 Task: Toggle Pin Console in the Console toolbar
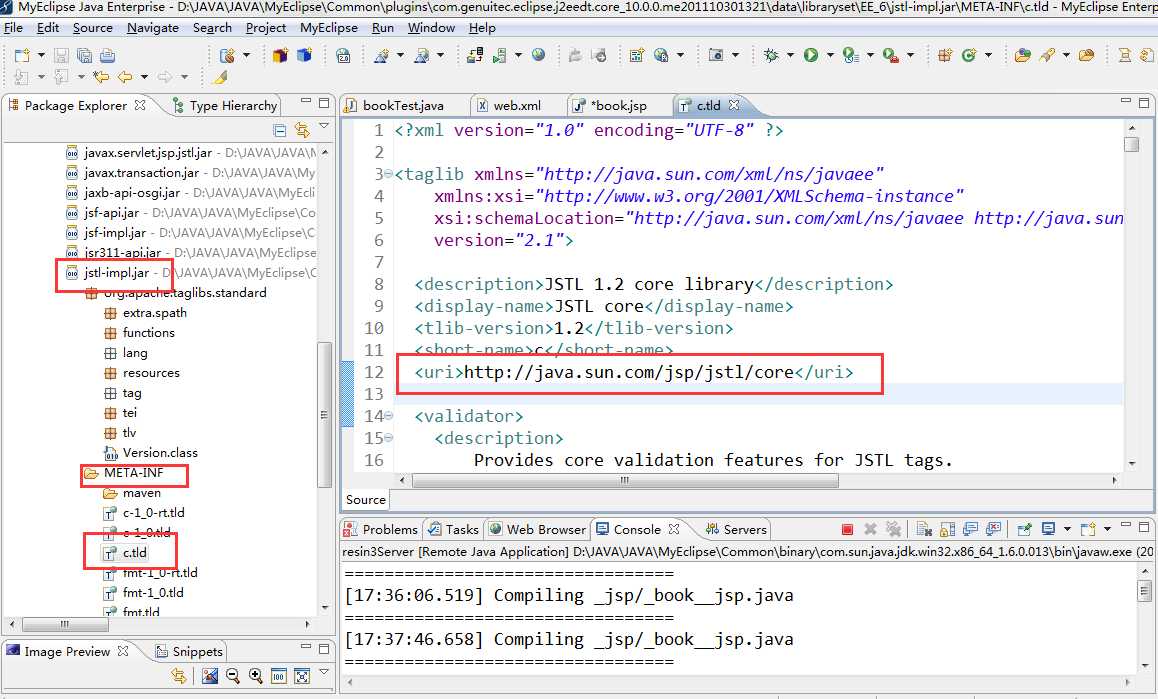(x=1024, y=529)
